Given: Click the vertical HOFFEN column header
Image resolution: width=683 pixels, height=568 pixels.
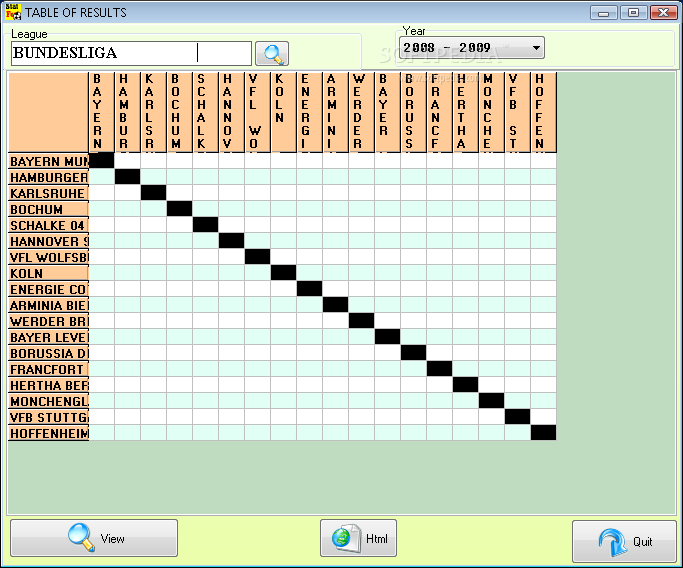Looking at the screenshot, I should tap(543, 112).
